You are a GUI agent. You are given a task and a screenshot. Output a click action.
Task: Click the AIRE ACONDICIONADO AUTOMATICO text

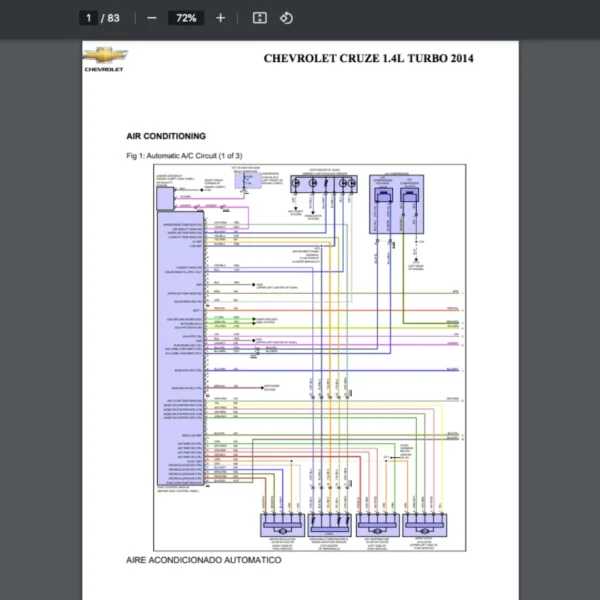pyautogui.click(x=204, y=560)
